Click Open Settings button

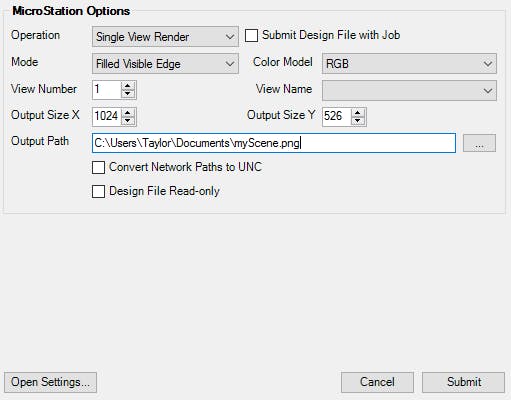pyautogui.click(x=50, y=382)
